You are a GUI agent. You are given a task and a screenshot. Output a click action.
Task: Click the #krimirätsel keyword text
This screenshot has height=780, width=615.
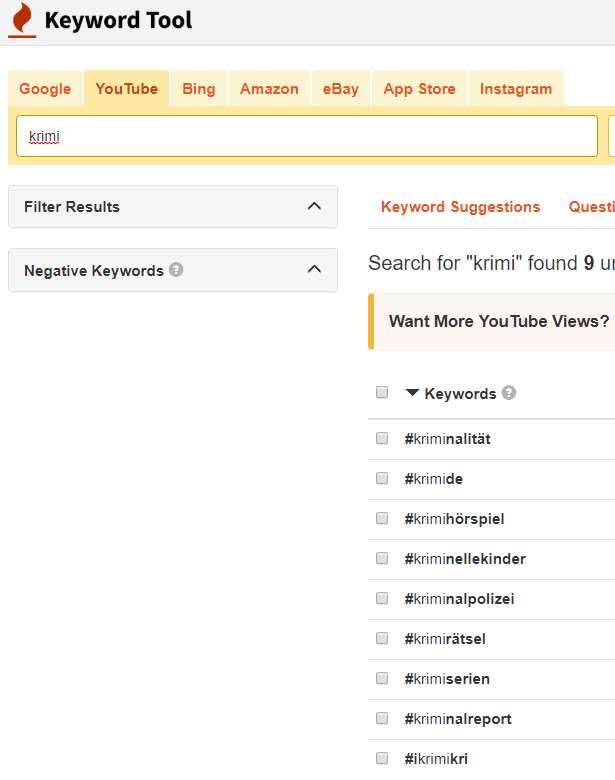point(445,639)
